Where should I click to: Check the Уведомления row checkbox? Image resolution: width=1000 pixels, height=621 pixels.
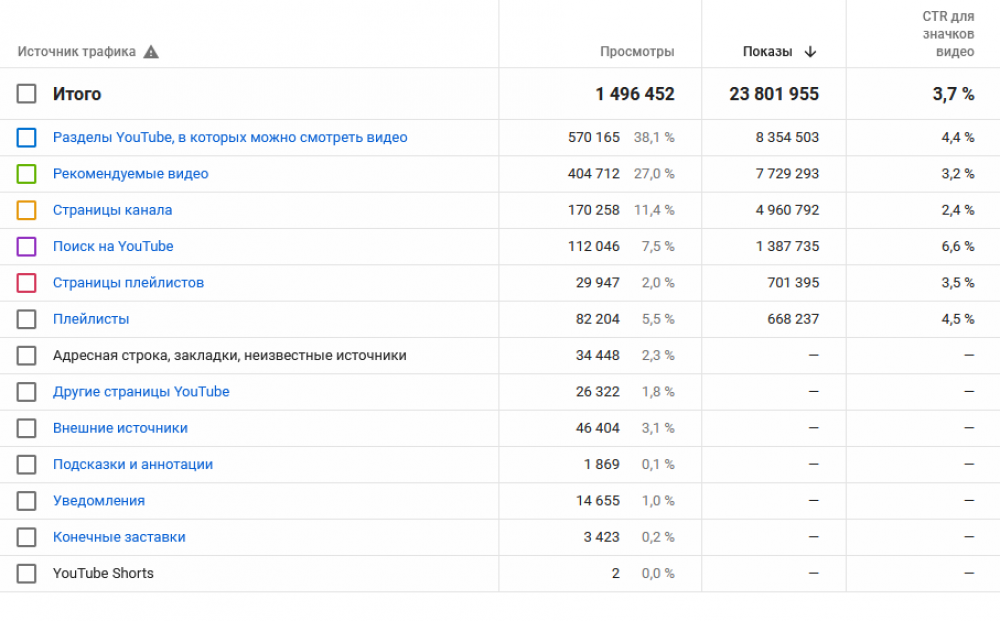pos(27,501)
